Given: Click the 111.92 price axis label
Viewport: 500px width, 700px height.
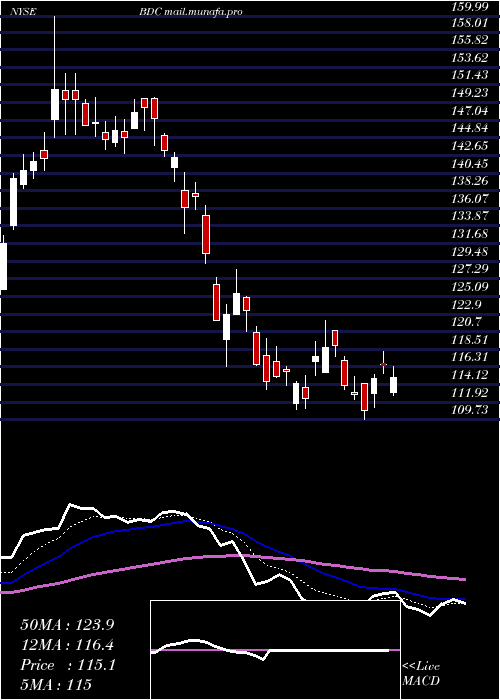Looking at the screenshot, I should 468,392.
